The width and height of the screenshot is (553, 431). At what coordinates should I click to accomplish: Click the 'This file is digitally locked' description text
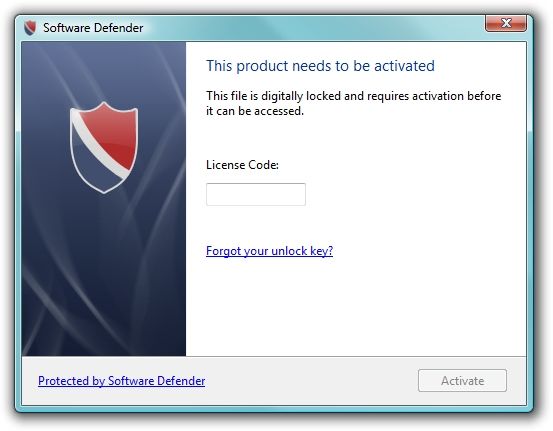[353, 103]
